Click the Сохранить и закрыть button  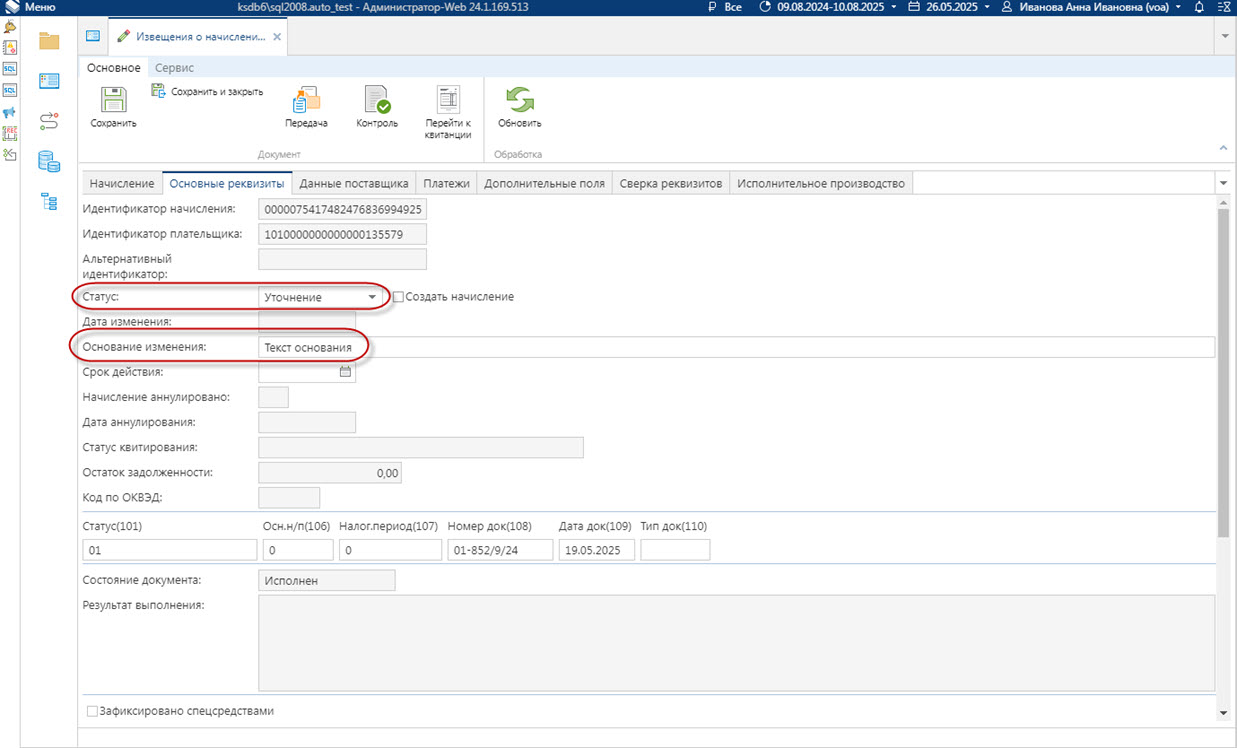click(x=208, y=91)
